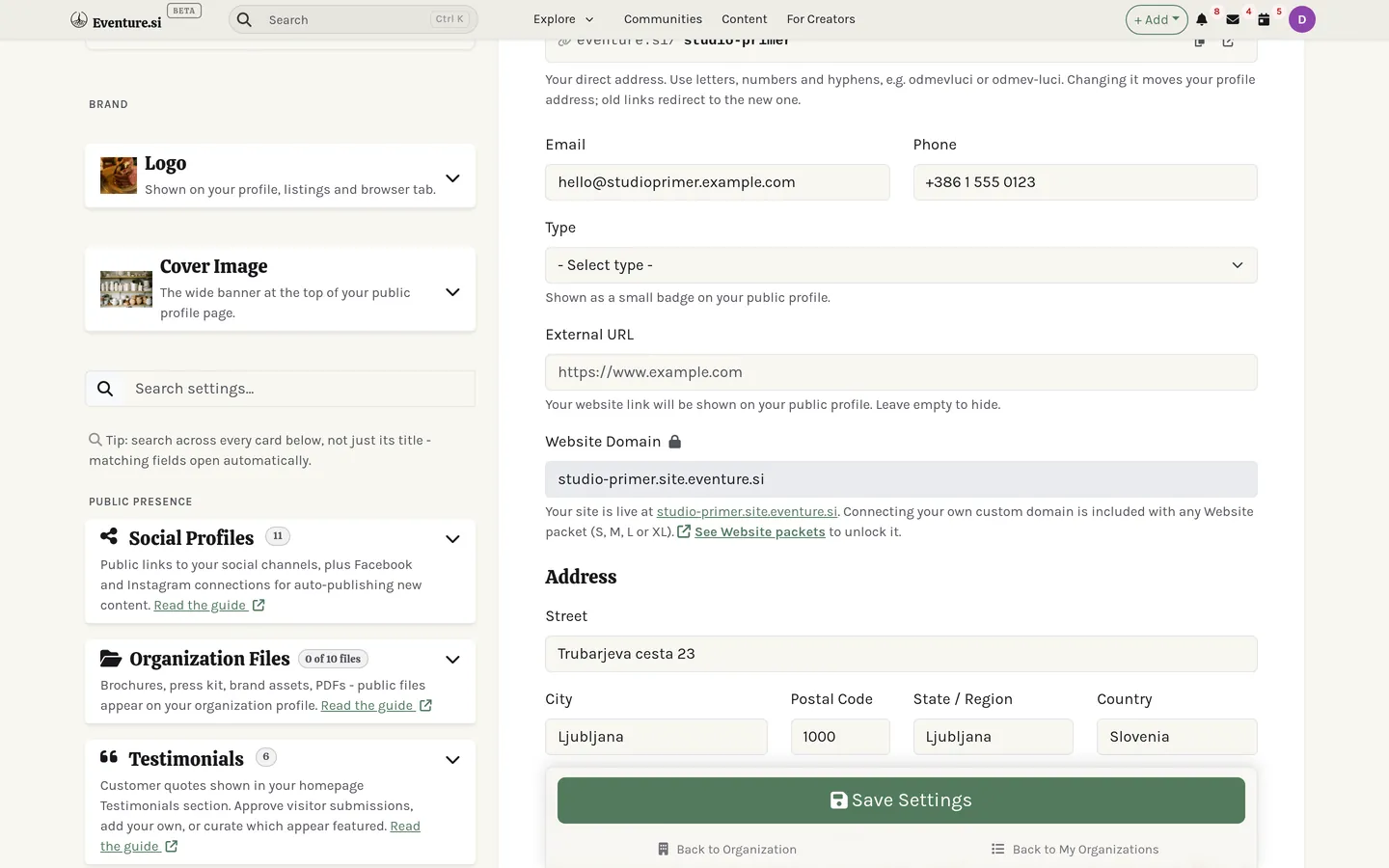Click the Street address input field
The width and height of the screenshot is (1389, 868).
(901, 654)
